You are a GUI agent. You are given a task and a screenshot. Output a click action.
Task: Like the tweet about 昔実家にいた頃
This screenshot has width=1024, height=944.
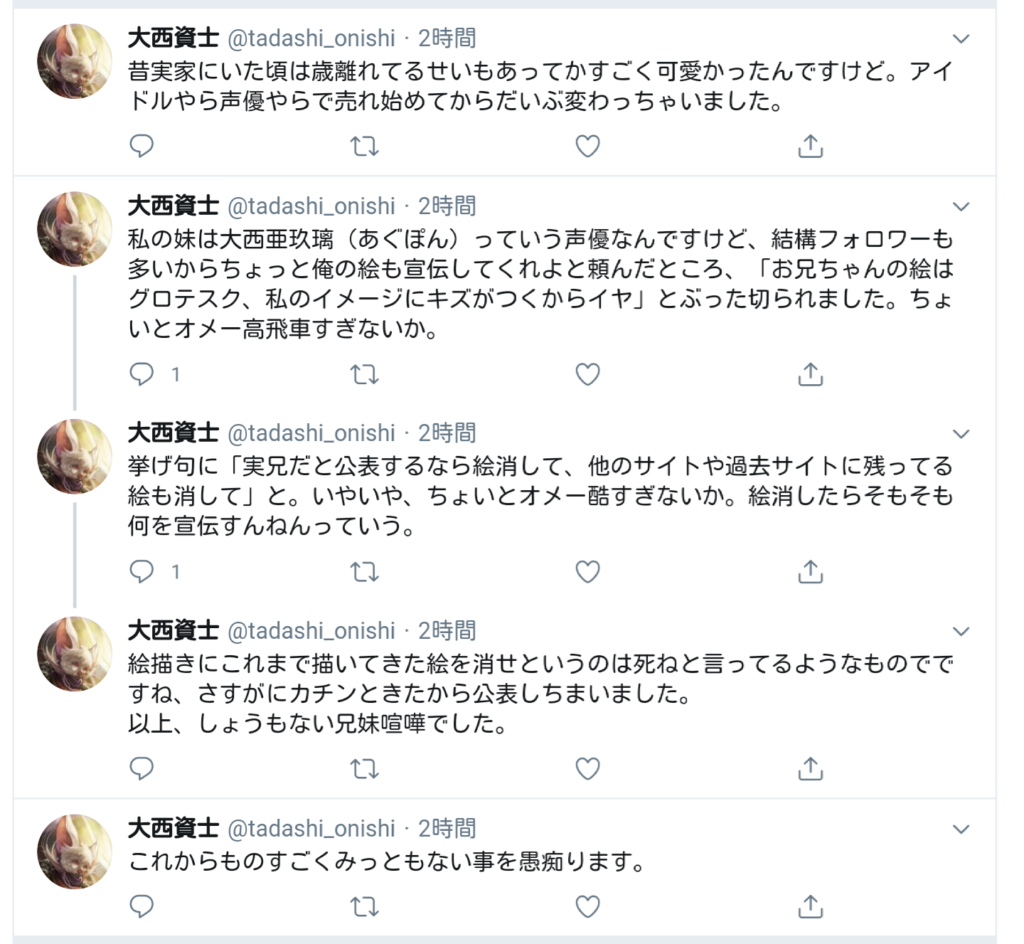588,147
